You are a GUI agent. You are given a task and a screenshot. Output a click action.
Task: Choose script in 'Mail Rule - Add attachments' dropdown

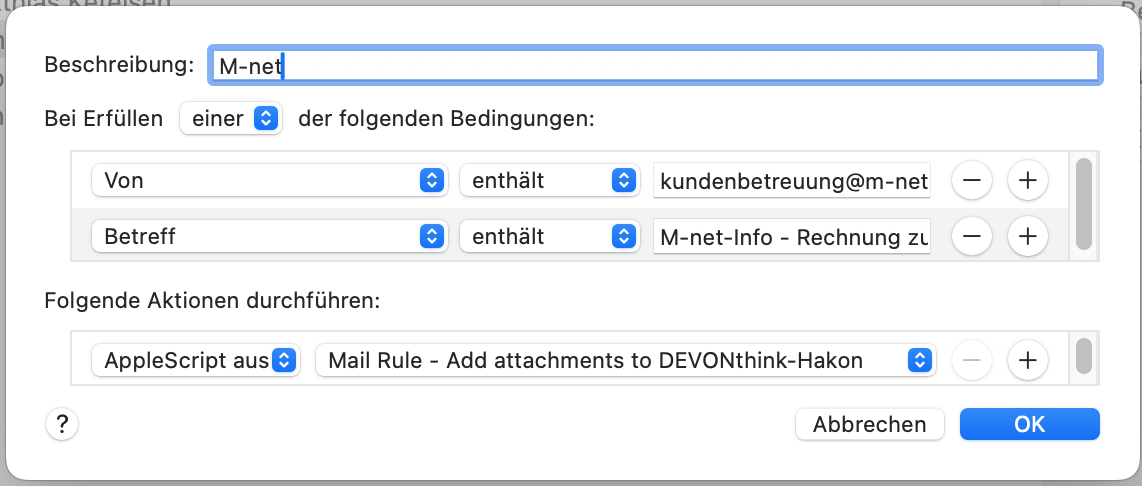(x=625, y=360)
